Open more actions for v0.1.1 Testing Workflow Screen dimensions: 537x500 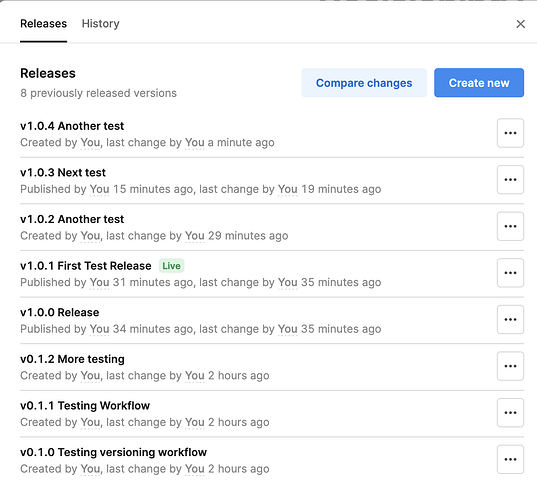[510, 412]
